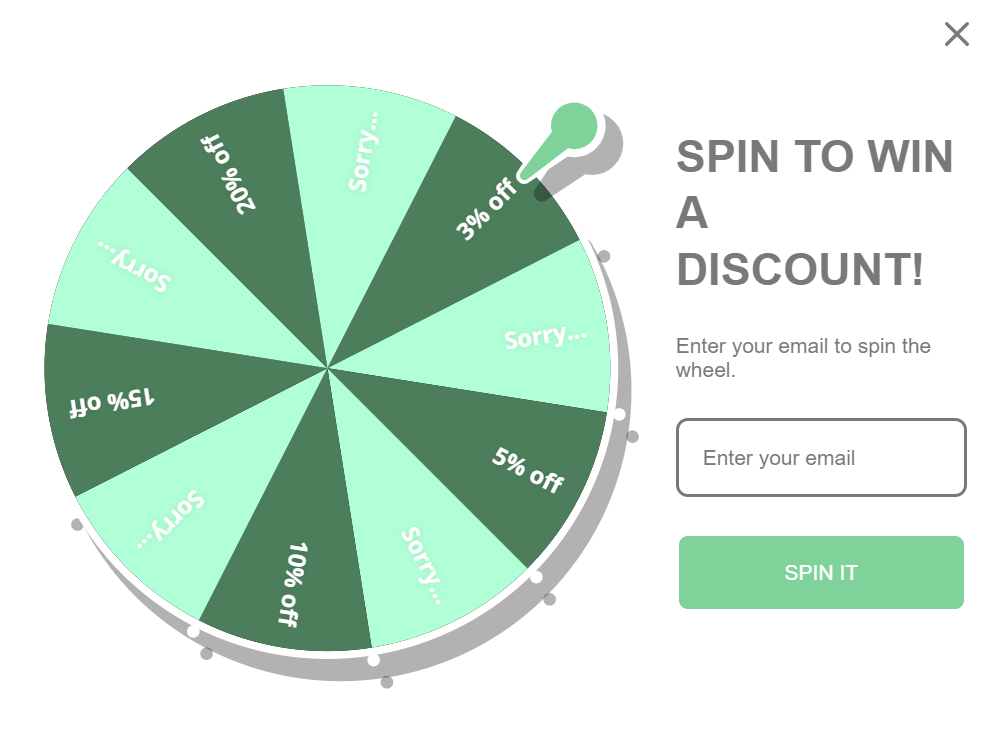The height and width of the screenshot is (729, 991).
Task: Click the Sorry segment beside 3% off
Action: (x=365, y=150)
